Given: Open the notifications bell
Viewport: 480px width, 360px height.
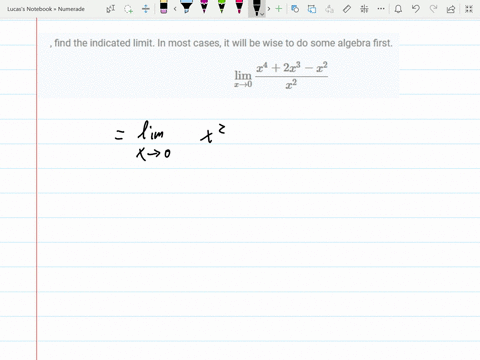Looking at the screenshot, I should click(x=398, y=9).
